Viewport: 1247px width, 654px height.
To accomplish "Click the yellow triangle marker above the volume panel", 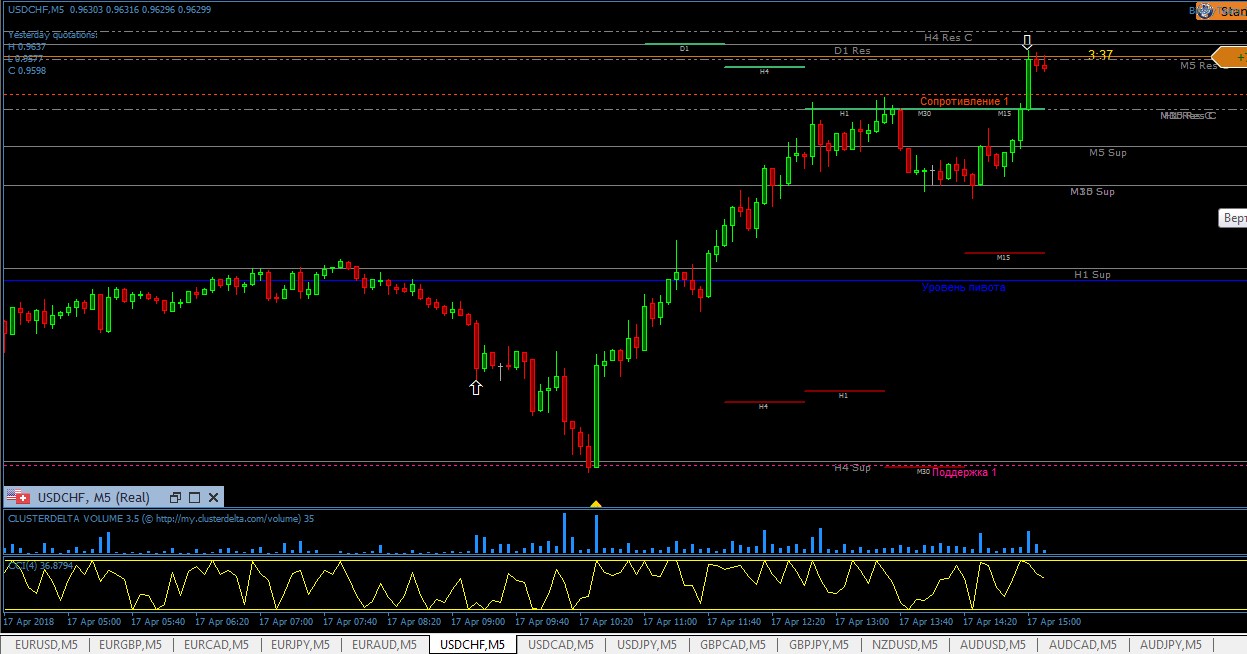I will tap(596, 504).
